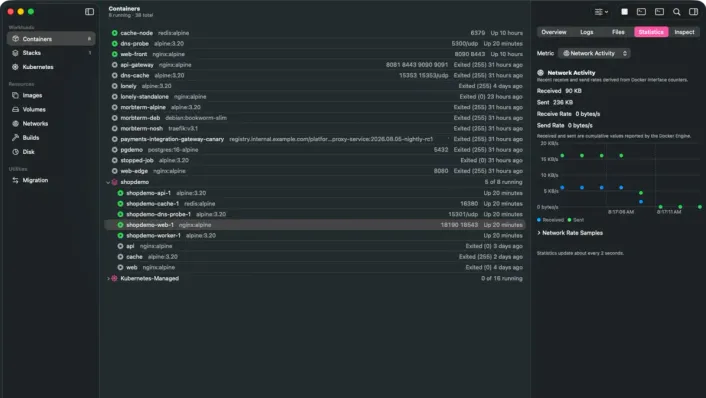Viewport: 706px width, 398px height.
Task: Switch to the Logs tab
Action: point(586,32)
